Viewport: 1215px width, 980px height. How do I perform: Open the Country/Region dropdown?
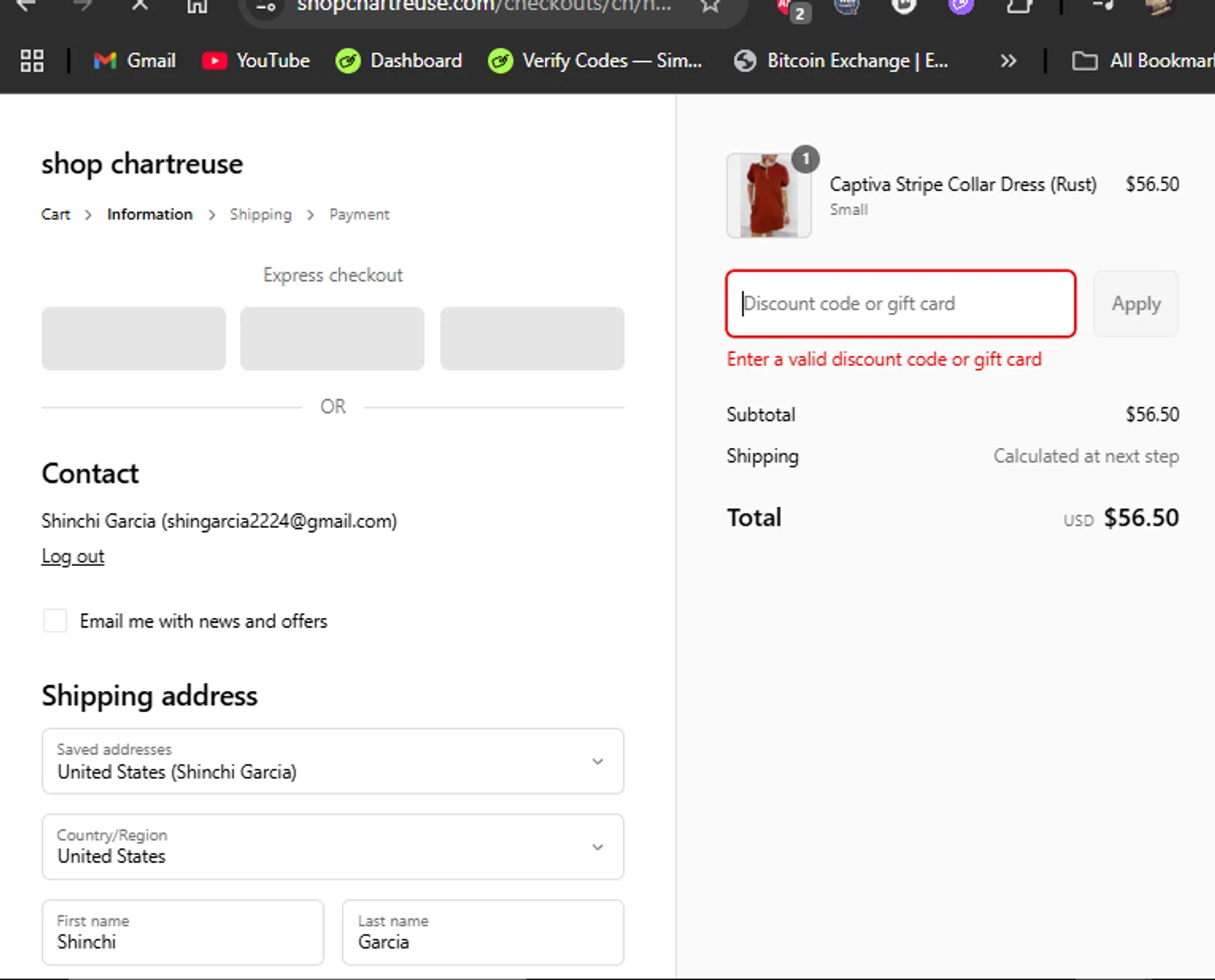click(x=333, y=847)
